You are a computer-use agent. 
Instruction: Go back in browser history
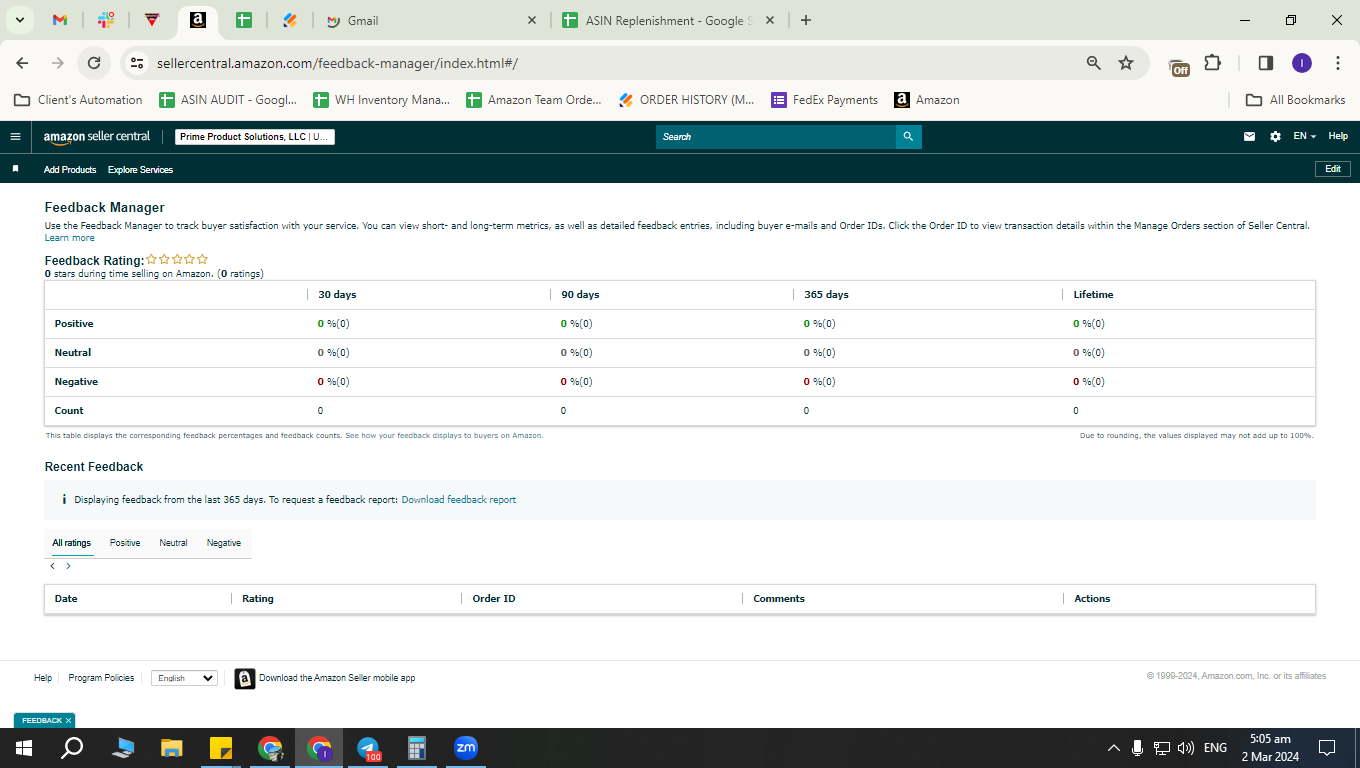pos(22,63)
